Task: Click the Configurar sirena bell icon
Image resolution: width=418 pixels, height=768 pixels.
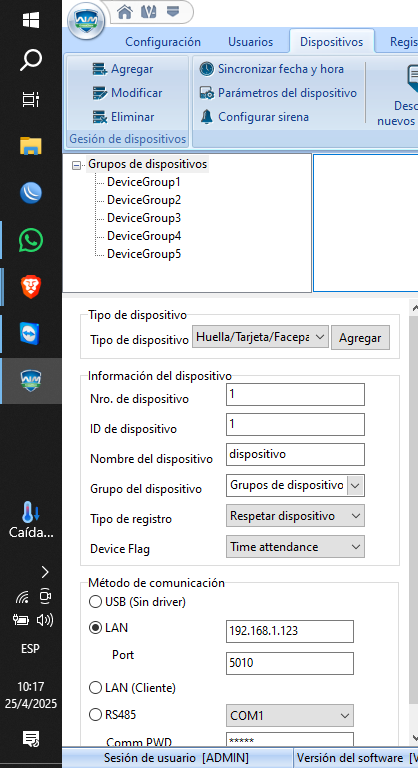Action: [x=207, y=117]
